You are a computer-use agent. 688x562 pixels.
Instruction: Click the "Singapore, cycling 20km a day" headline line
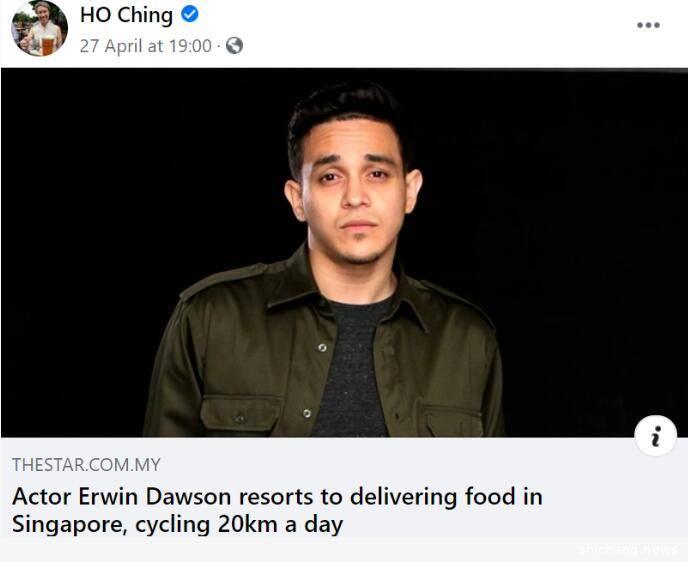click(x=177, y=524)
